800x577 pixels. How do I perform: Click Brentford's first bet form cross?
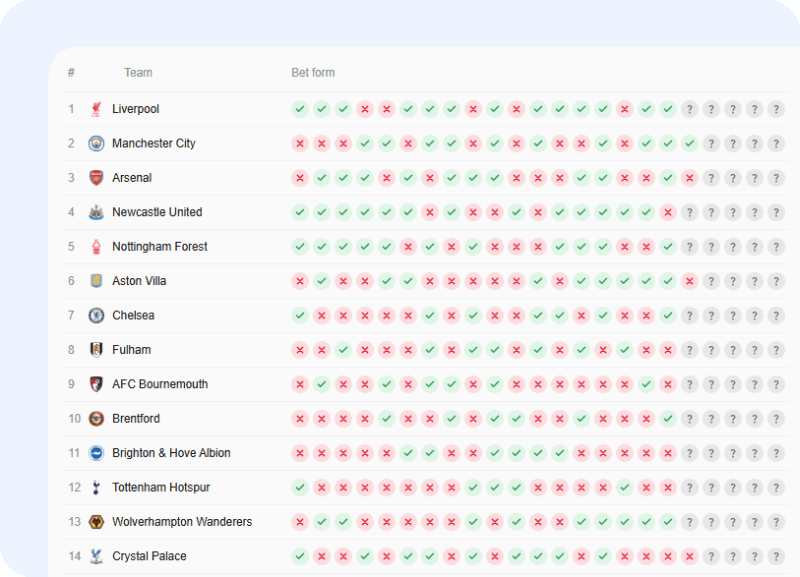pos(300,419)
